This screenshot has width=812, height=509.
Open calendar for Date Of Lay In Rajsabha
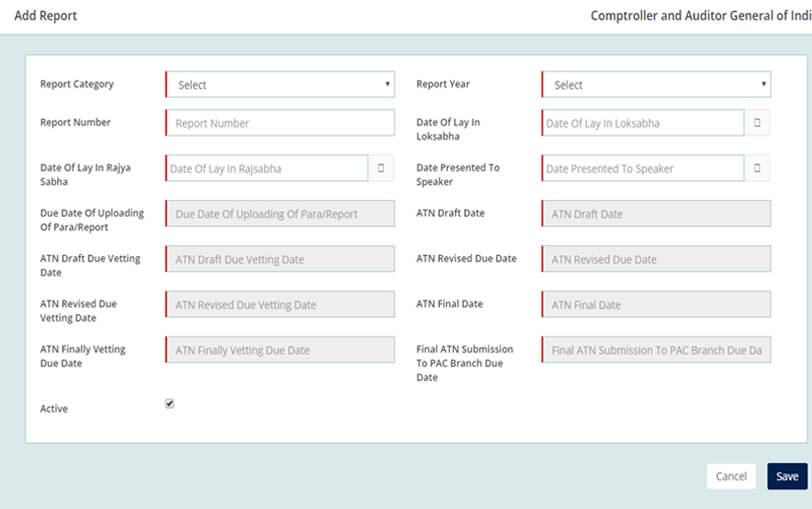tap(381, 168)
